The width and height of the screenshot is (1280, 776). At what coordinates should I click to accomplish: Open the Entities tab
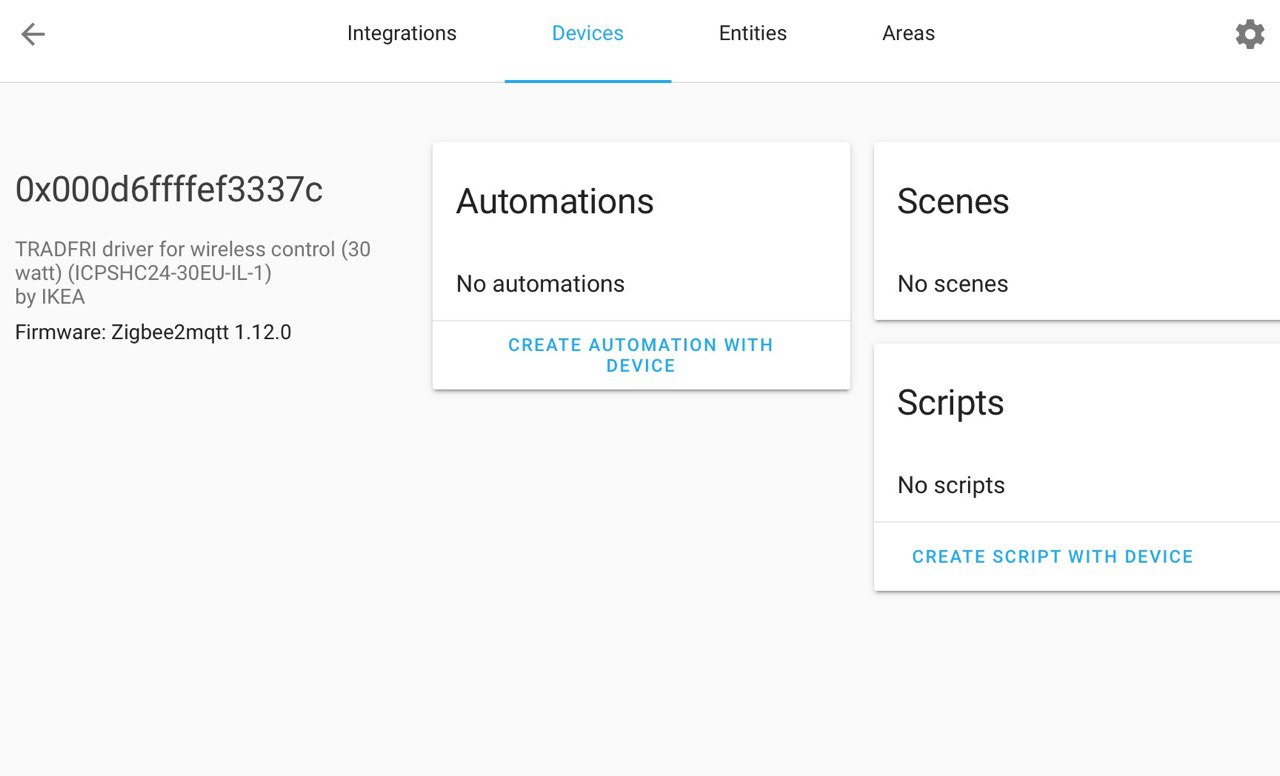[752, 34]
